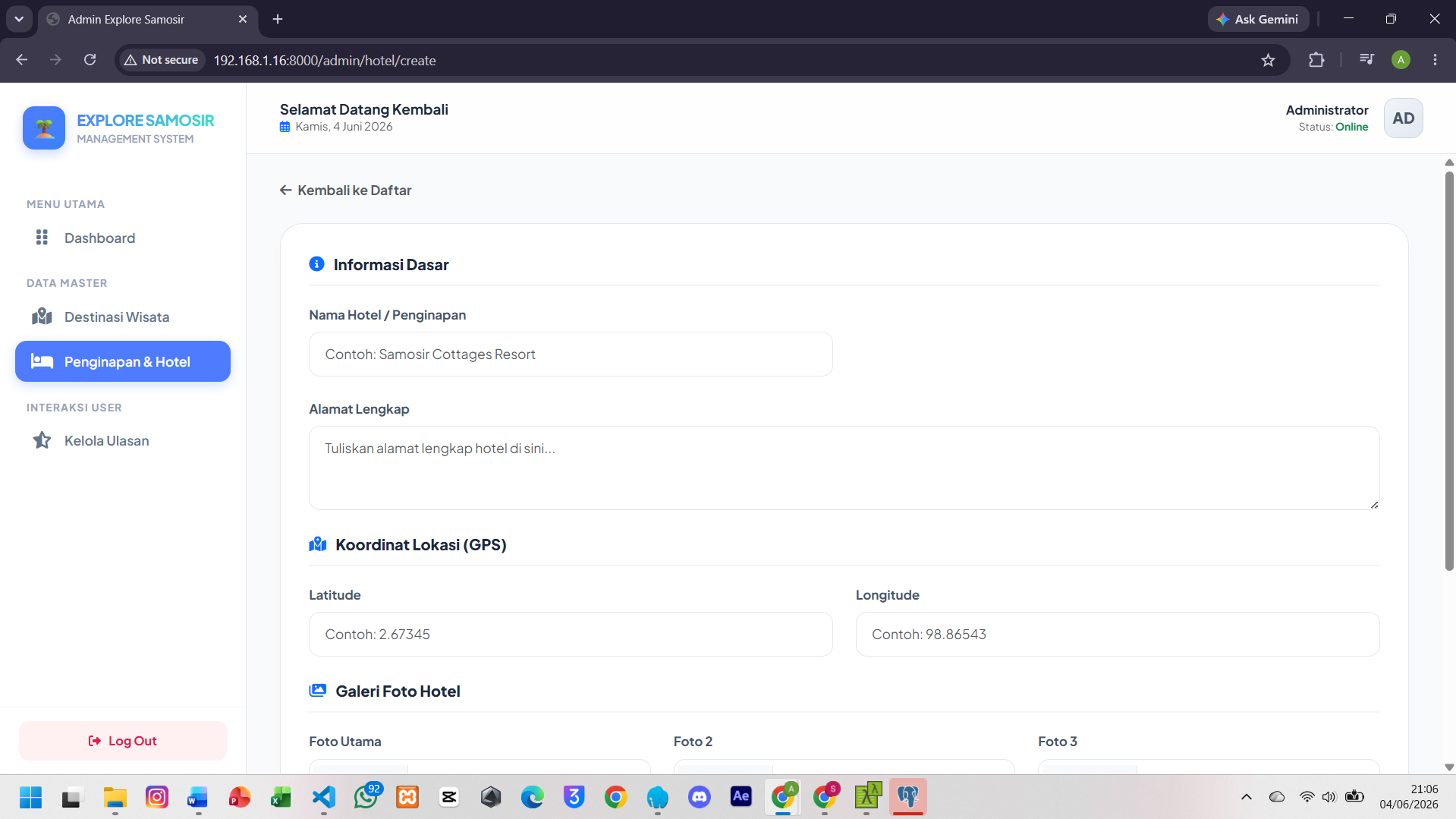This screenshot has height=819, width=1456.
Task: Go back via Kembali ke Daftar link
Action: pos(345,191)
